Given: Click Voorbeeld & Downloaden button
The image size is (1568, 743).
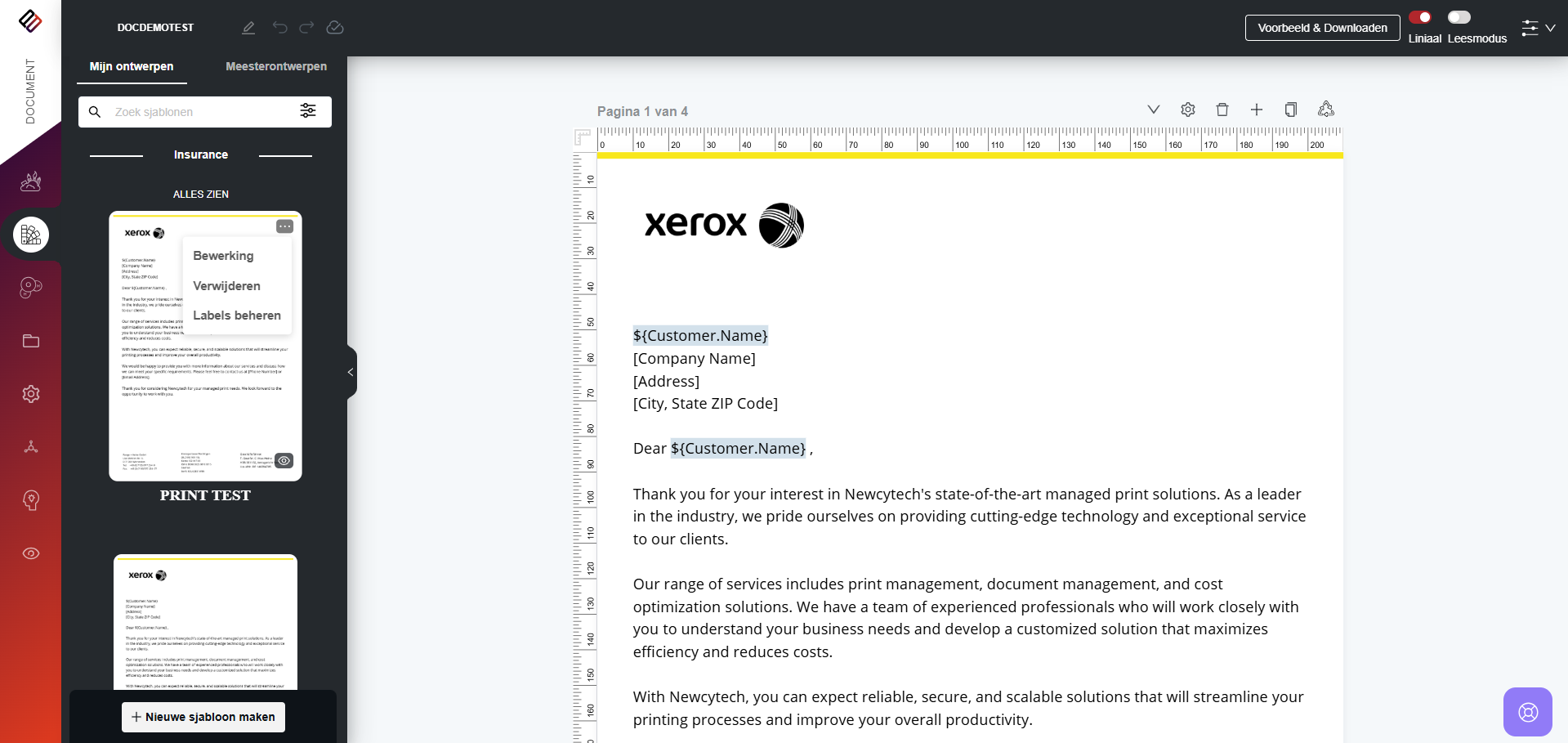Looking at the screenshot, I should click(x=1322, y=28).
